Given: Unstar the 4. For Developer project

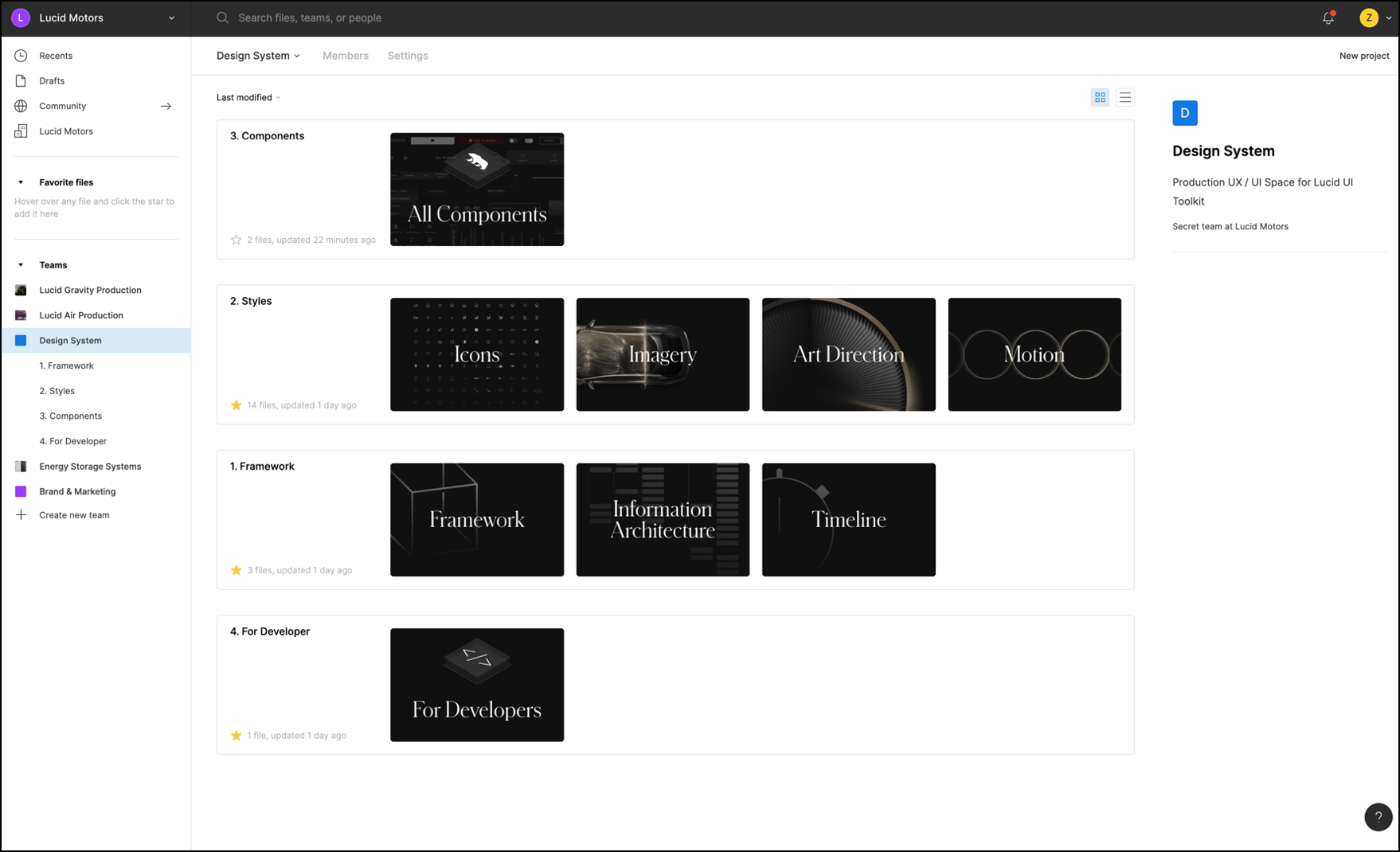Looking at the screenshot, I should click(x=236, y=736).
